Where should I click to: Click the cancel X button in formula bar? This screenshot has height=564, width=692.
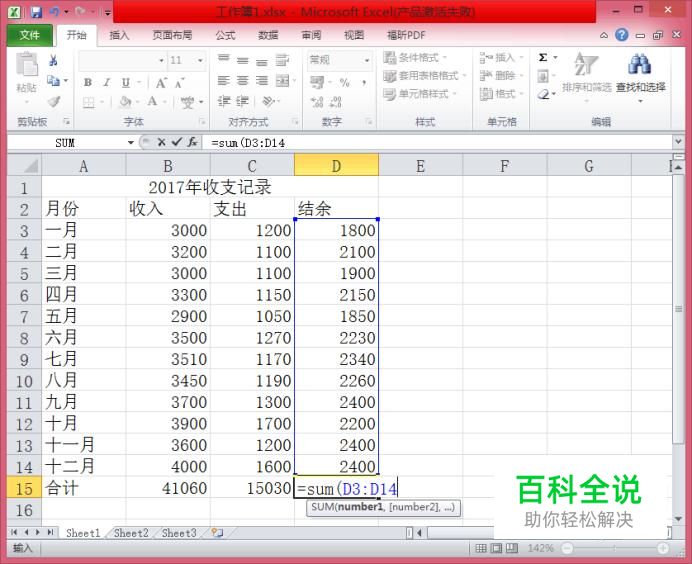click(x=161, y=142)
